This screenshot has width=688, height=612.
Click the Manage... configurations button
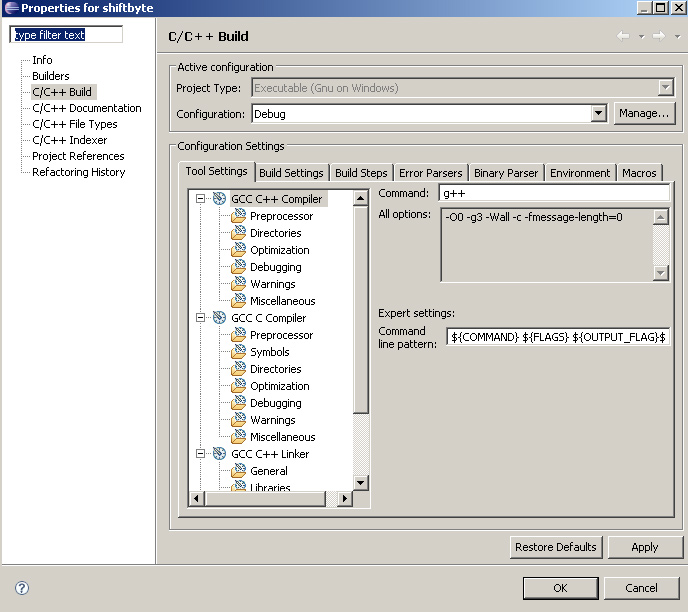[x=643, y=114]
